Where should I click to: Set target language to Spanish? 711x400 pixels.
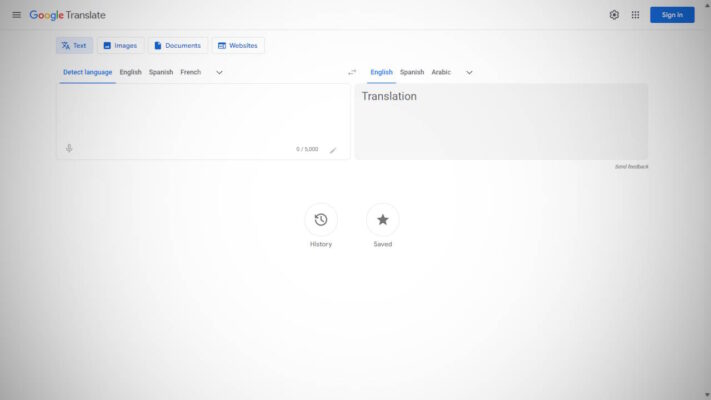tap(412, 72)
